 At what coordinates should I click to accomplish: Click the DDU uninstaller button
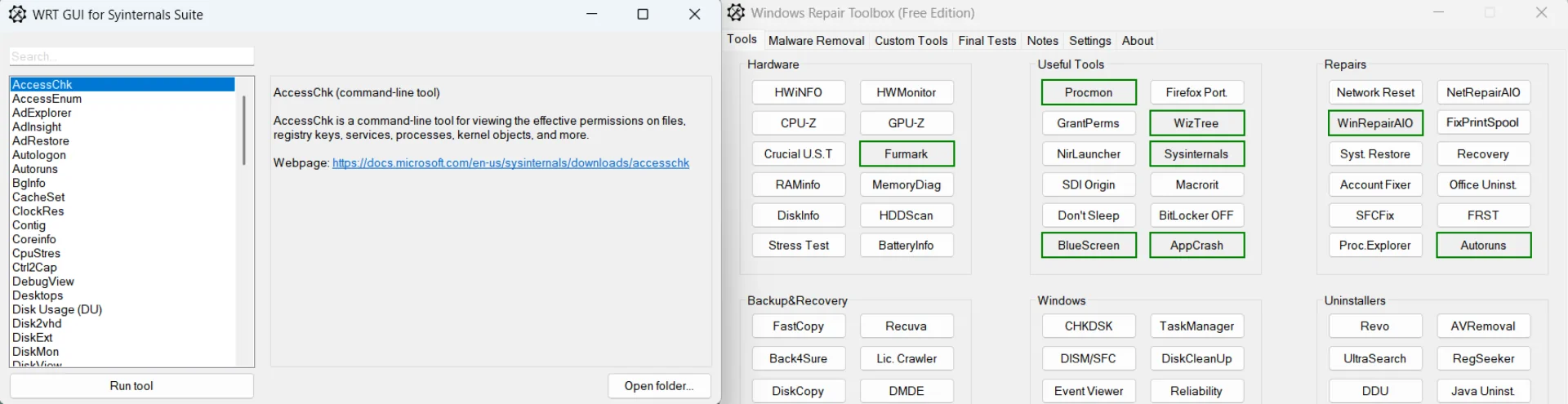point(1375,391)
